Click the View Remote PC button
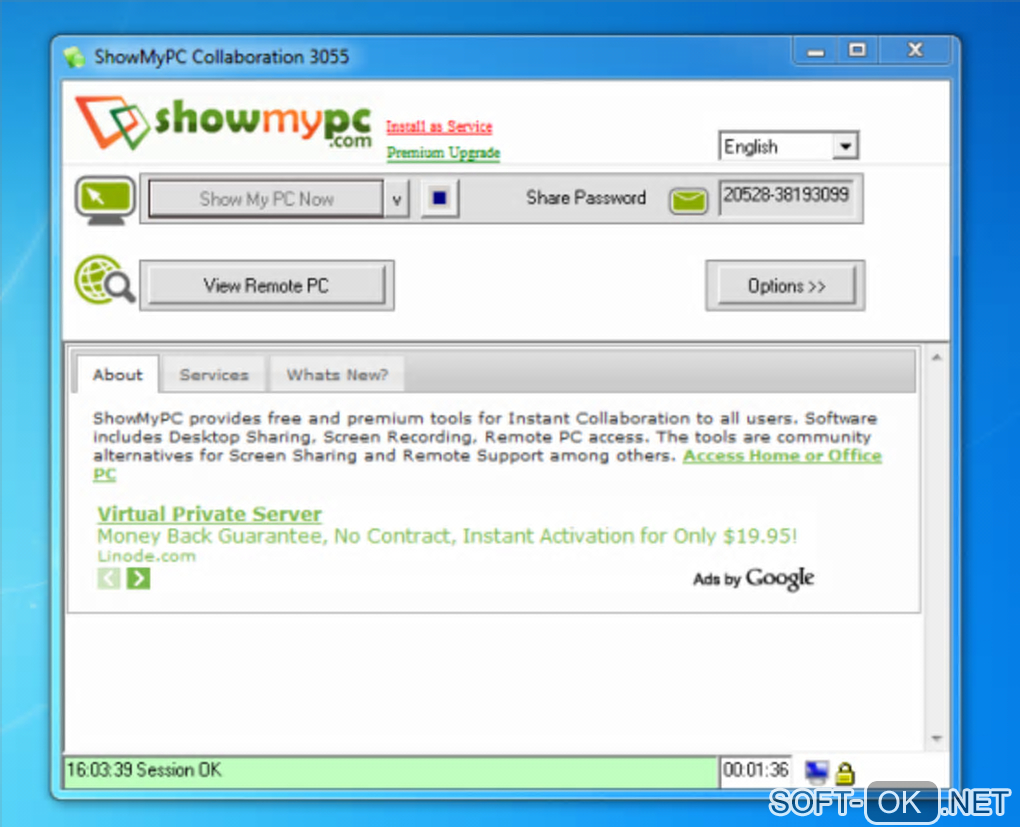This screenshot has width=1020, height=827. click(267, 286)
